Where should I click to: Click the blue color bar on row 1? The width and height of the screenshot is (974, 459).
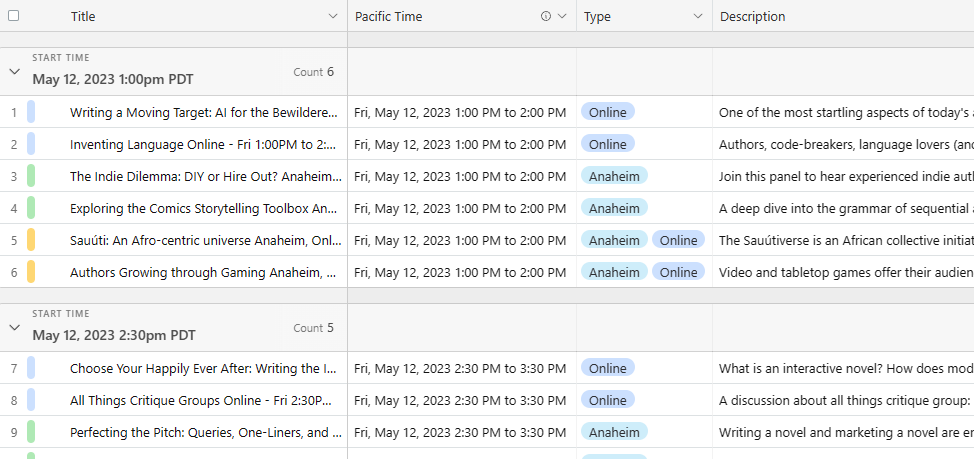click(x=31, y=112)
